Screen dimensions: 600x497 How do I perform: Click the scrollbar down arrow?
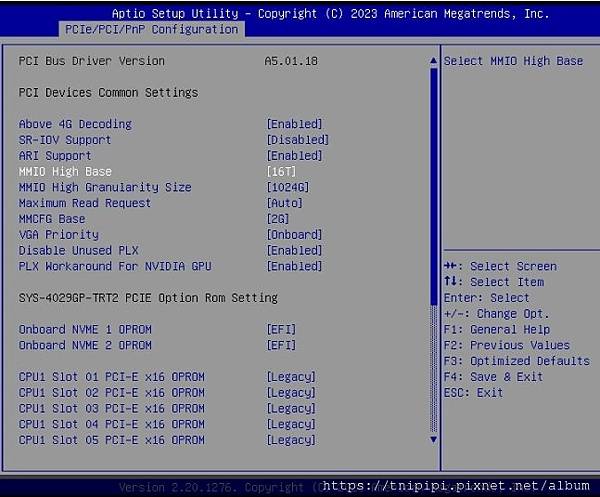click(x=433, y=440)
